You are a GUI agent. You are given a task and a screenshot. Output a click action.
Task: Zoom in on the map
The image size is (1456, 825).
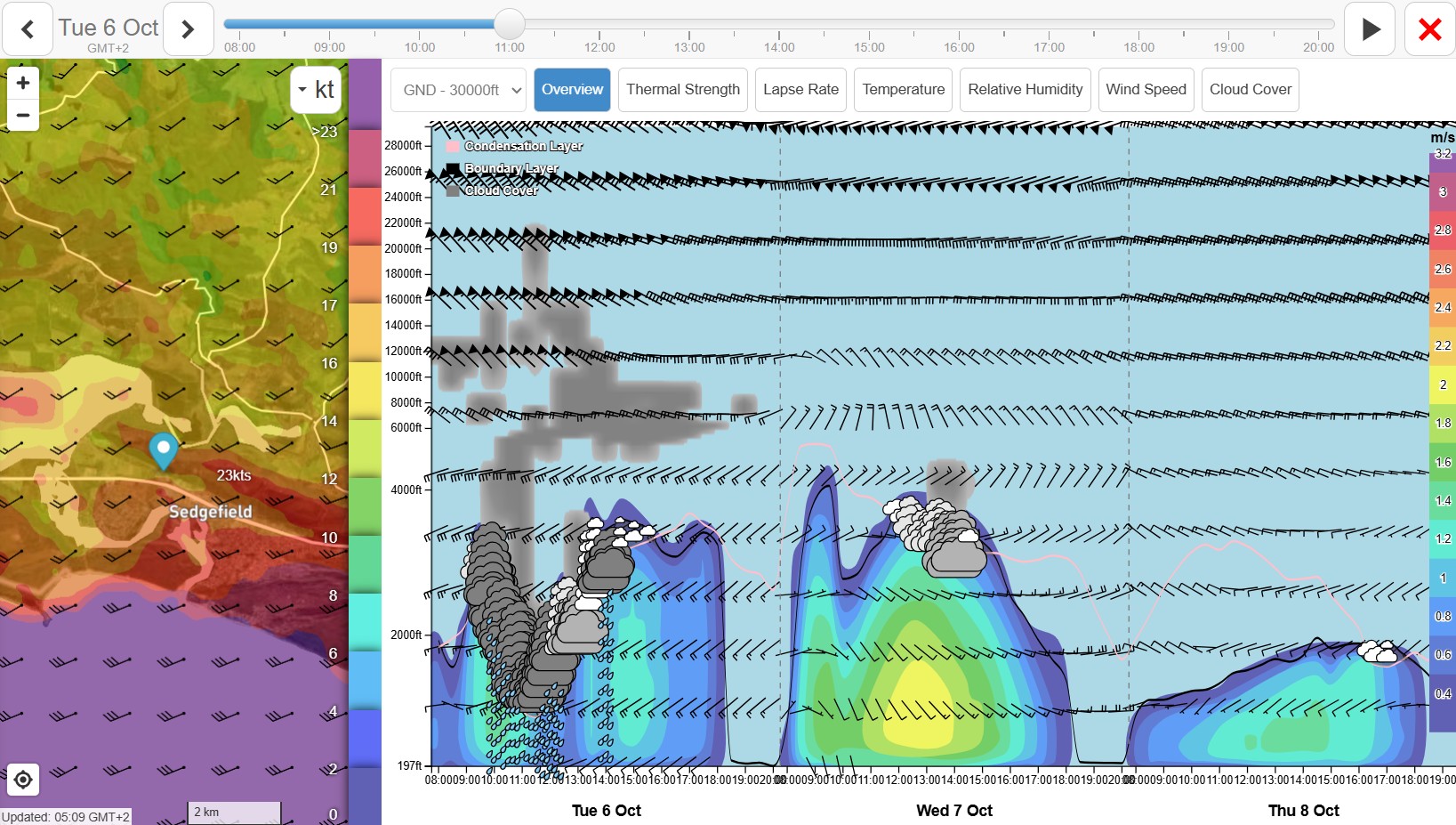point(23,83)
